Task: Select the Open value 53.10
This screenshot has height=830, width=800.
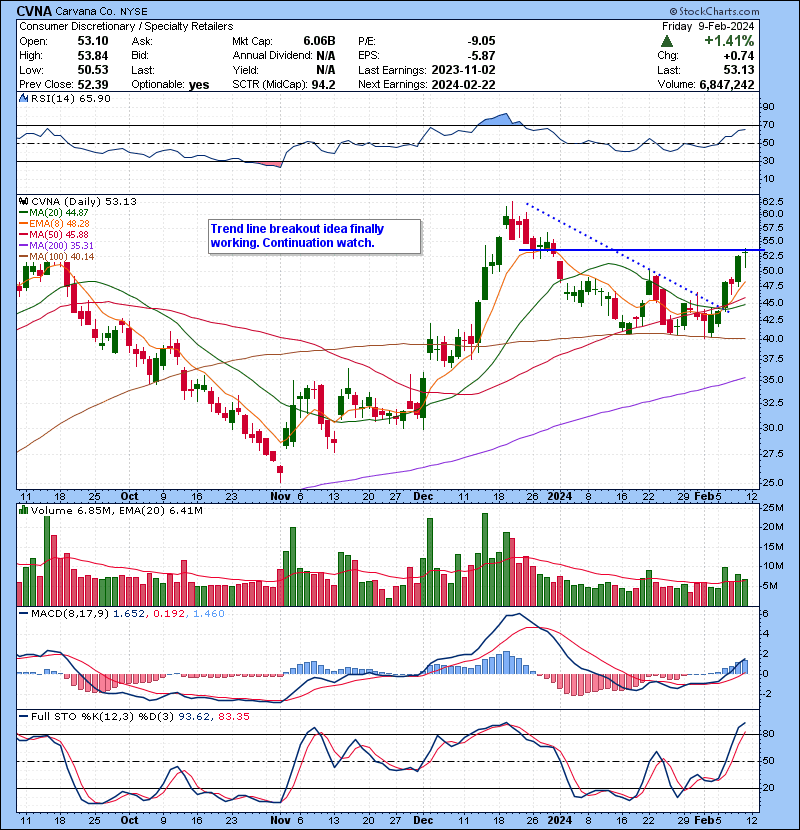Action: (x=93, y=41)
